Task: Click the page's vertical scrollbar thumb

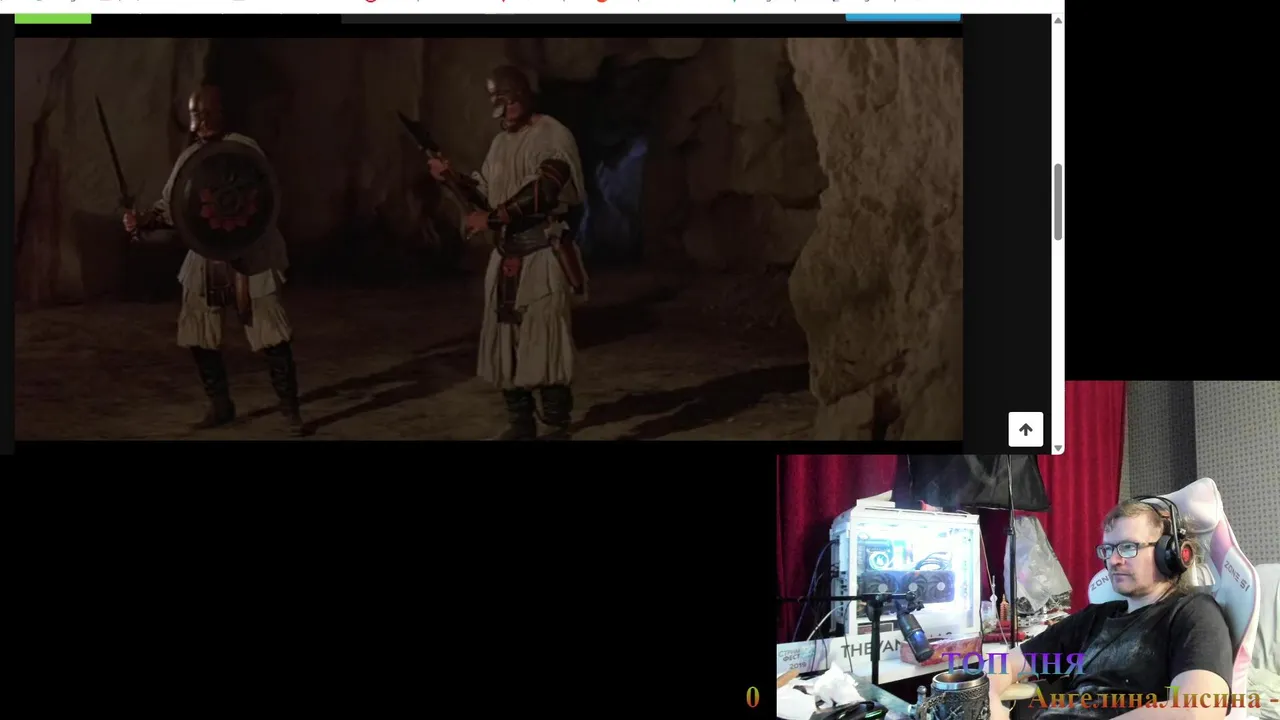Action: point(1058,201)
